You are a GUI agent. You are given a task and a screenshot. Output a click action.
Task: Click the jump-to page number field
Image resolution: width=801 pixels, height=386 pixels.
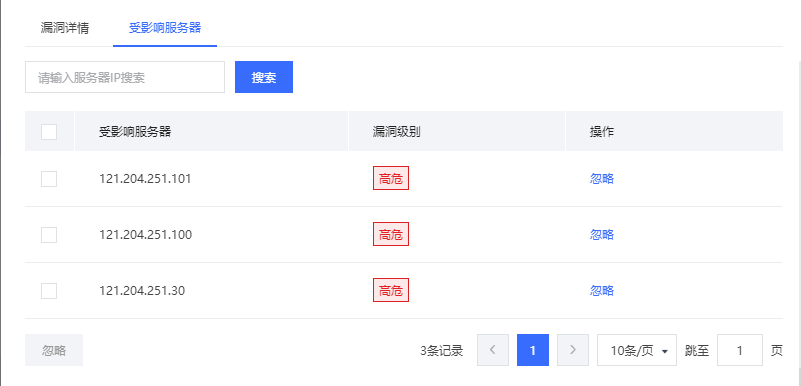pos(740,350)
